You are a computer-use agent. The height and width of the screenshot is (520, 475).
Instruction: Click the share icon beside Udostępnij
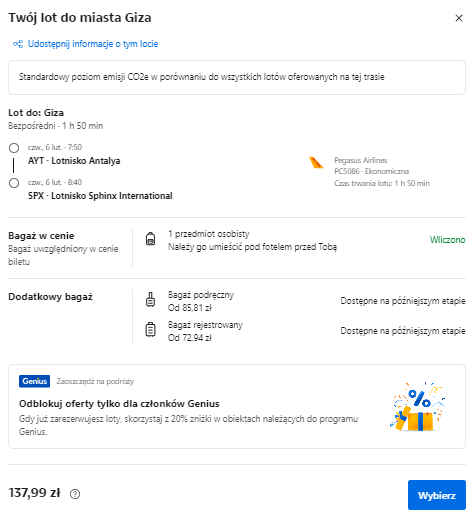[x=18, y=44]
